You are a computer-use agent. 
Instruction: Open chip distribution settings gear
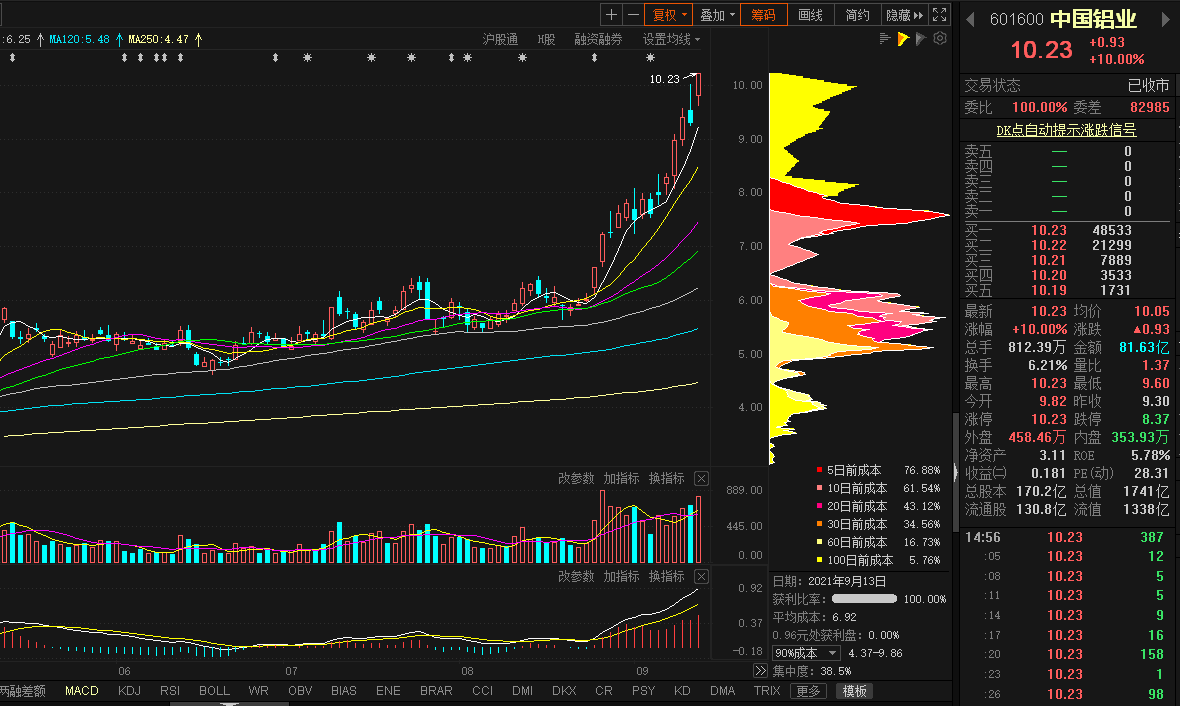click(940, 38)
